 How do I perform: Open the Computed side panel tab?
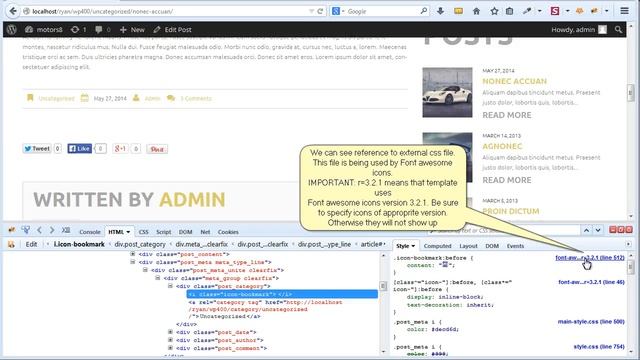437,246
